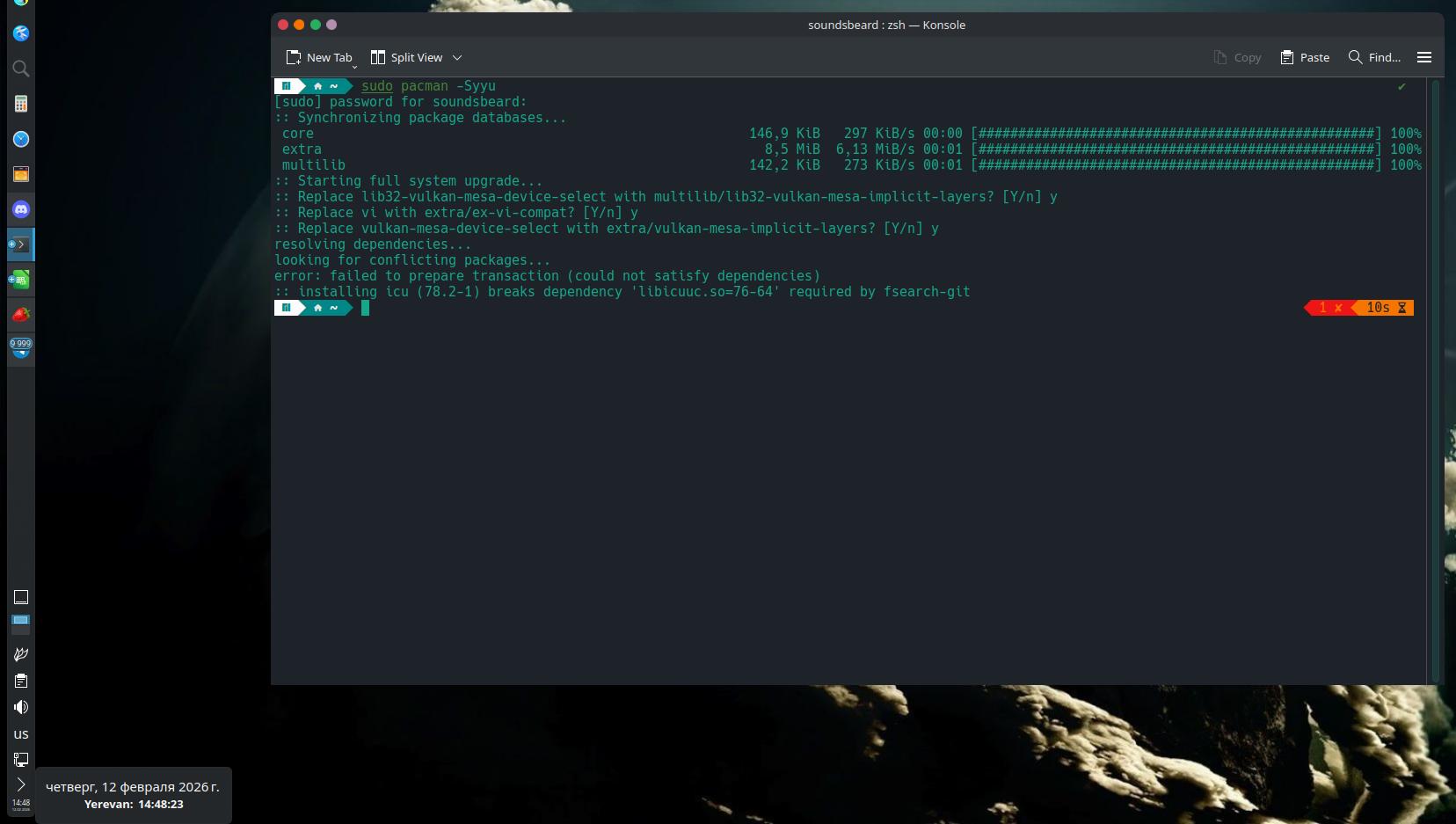Viewport: 1456px width, 824px height.
Task: Expand hidden system tray icons arrow
Action: click(x=21, y=784)
